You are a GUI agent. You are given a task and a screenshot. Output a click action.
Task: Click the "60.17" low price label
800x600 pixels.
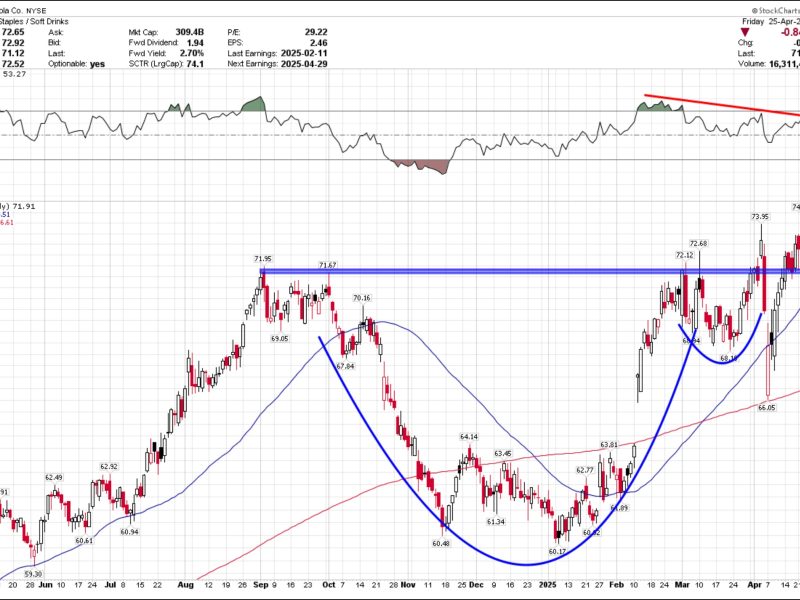[557, 552]
